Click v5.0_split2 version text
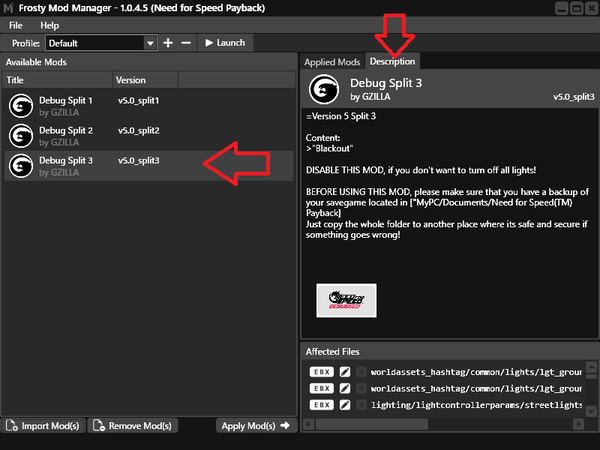This screenshot has height=450, width=600. [x=139, y=130]
